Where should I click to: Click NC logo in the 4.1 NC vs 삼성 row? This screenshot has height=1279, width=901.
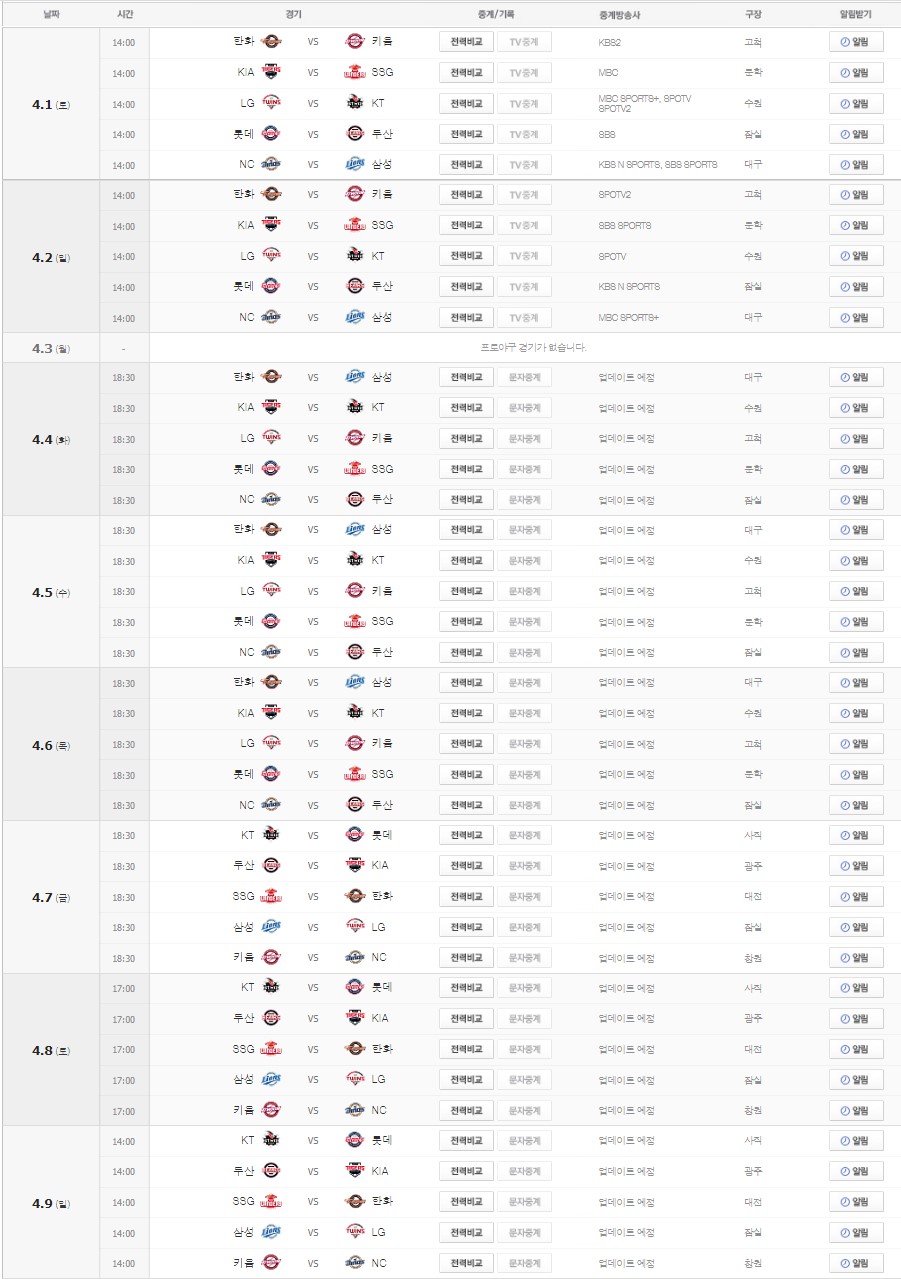click(x=271, y=164)
